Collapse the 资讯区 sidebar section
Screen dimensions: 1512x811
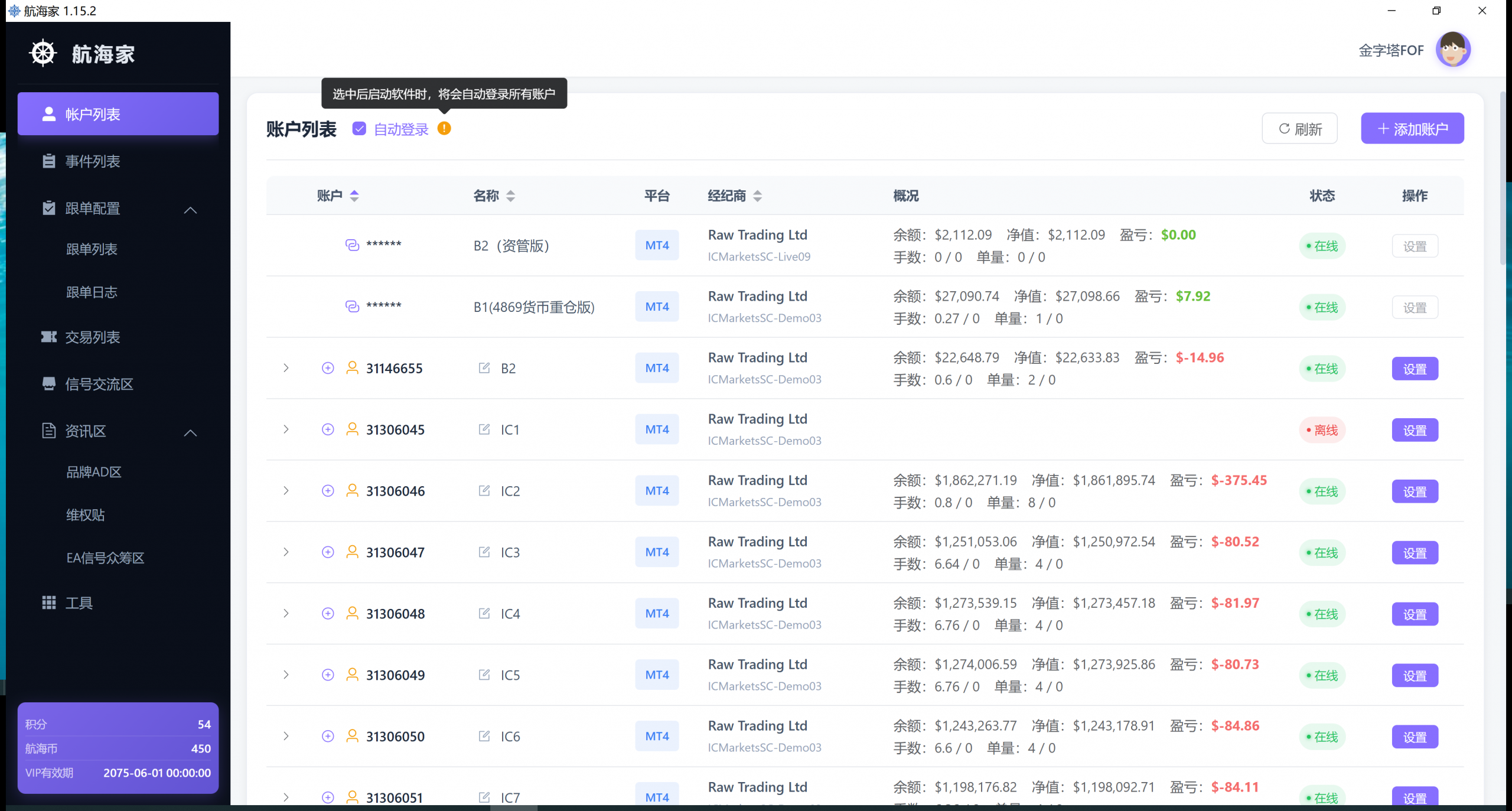coord(190,432)
